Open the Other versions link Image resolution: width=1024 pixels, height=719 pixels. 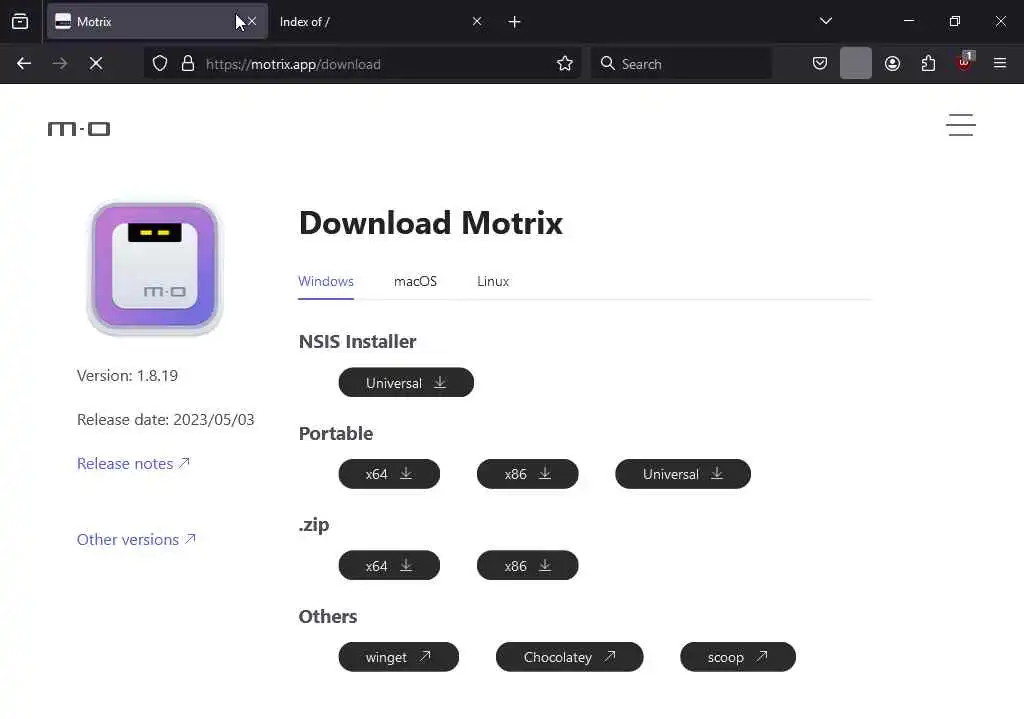tap(136, 539)
